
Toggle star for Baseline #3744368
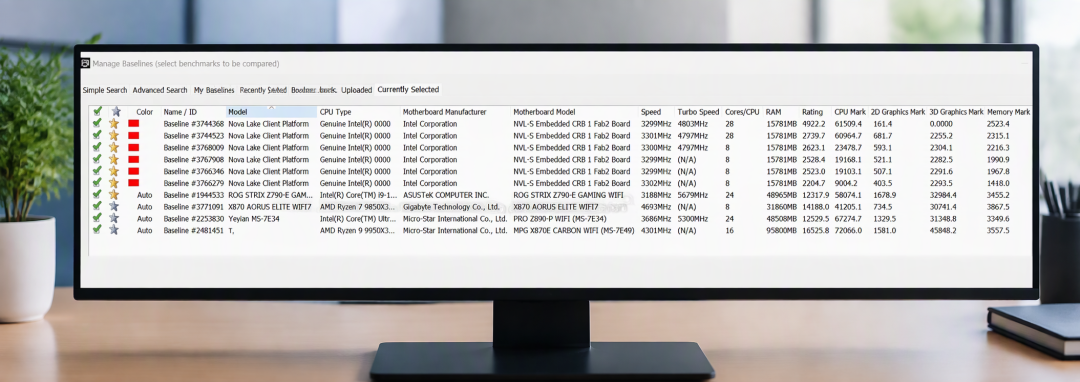pyautogui.click(x=114, y=124)
